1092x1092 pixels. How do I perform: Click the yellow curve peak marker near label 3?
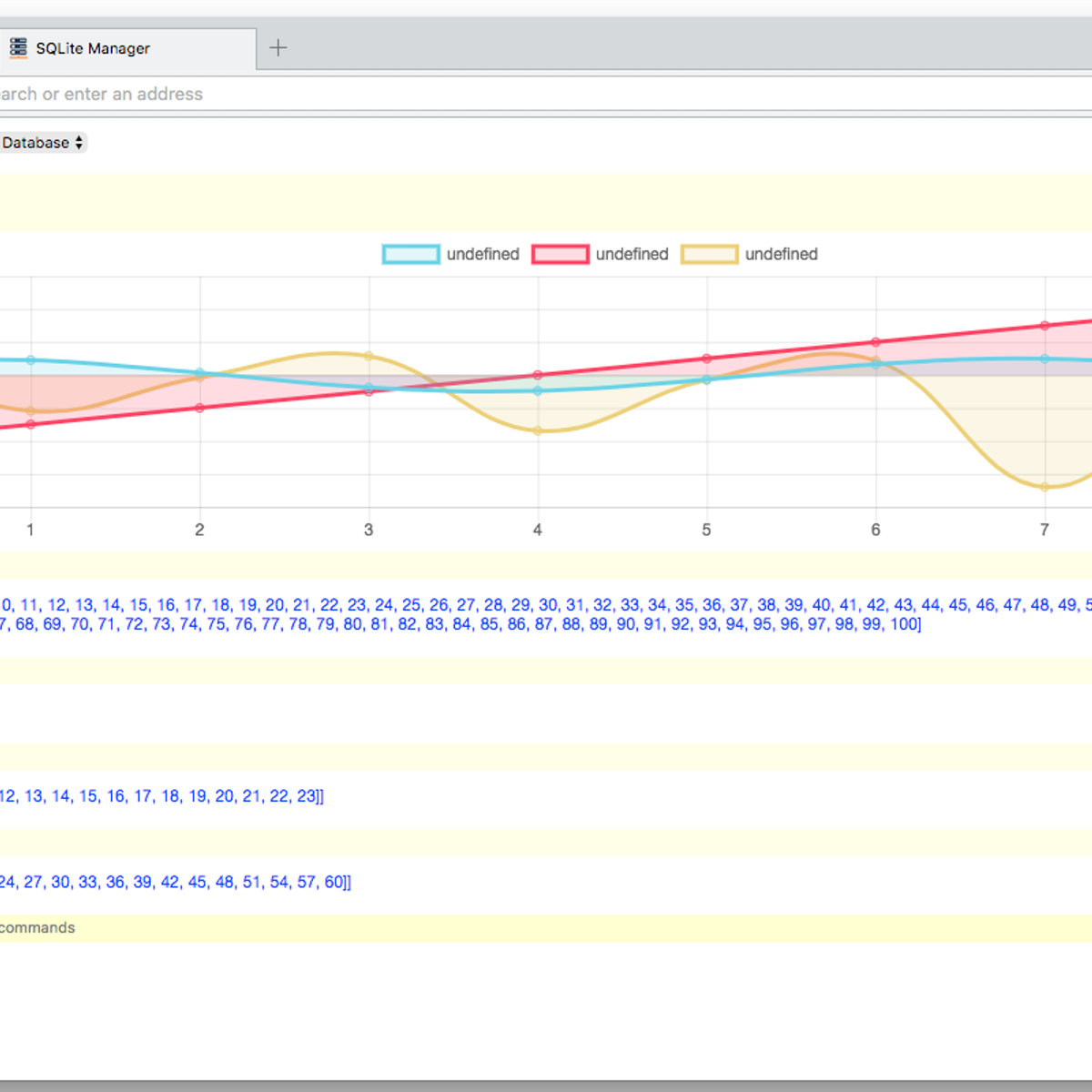click(369, 355)
